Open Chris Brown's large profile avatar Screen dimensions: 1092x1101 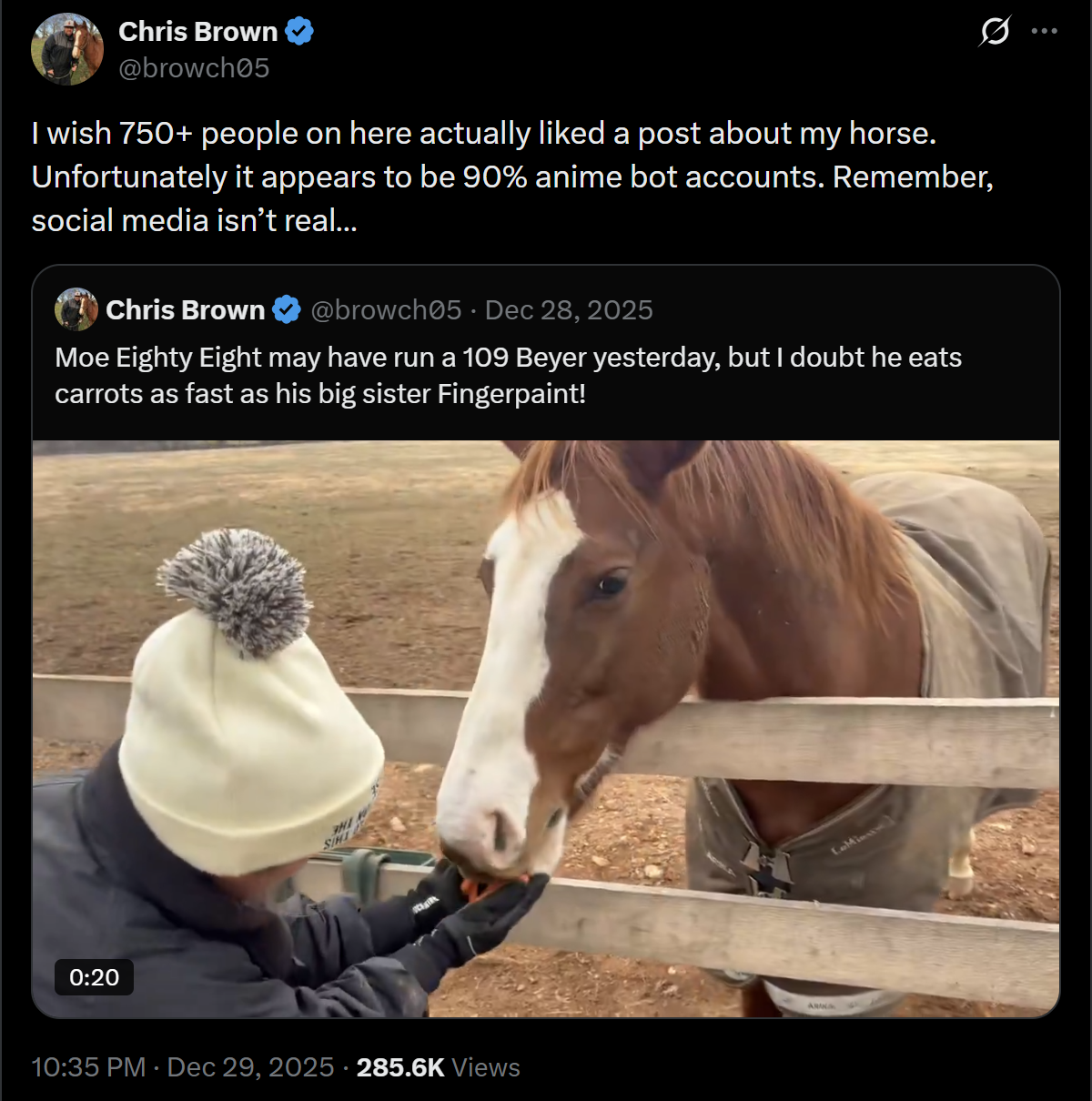(x=67, y=49)
